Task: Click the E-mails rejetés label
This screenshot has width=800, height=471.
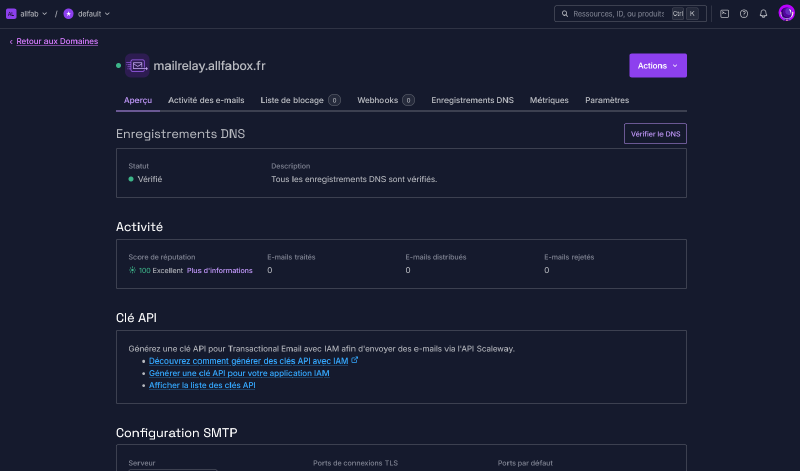Action: tap(569, 257)
